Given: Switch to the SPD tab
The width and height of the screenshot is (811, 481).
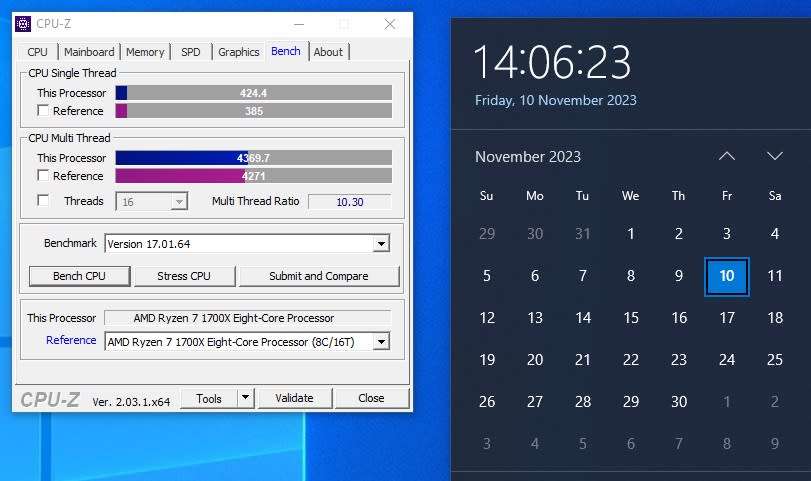Looking at the screenshot, I should click(x=191, y=52).
